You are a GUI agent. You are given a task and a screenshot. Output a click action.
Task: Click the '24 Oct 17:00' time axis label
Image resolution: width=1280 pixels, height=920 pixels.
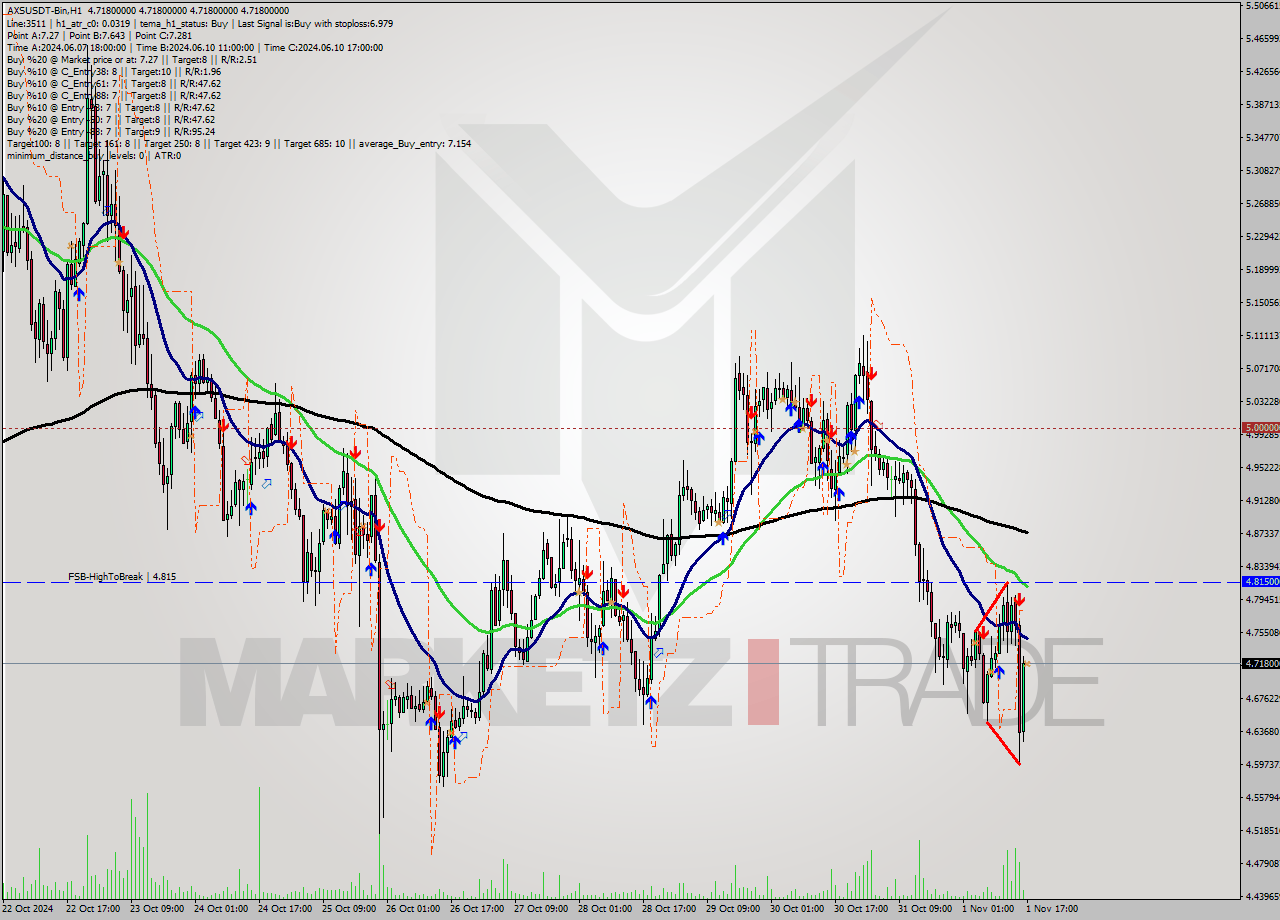pyautogui.click(x=285, y=909)
